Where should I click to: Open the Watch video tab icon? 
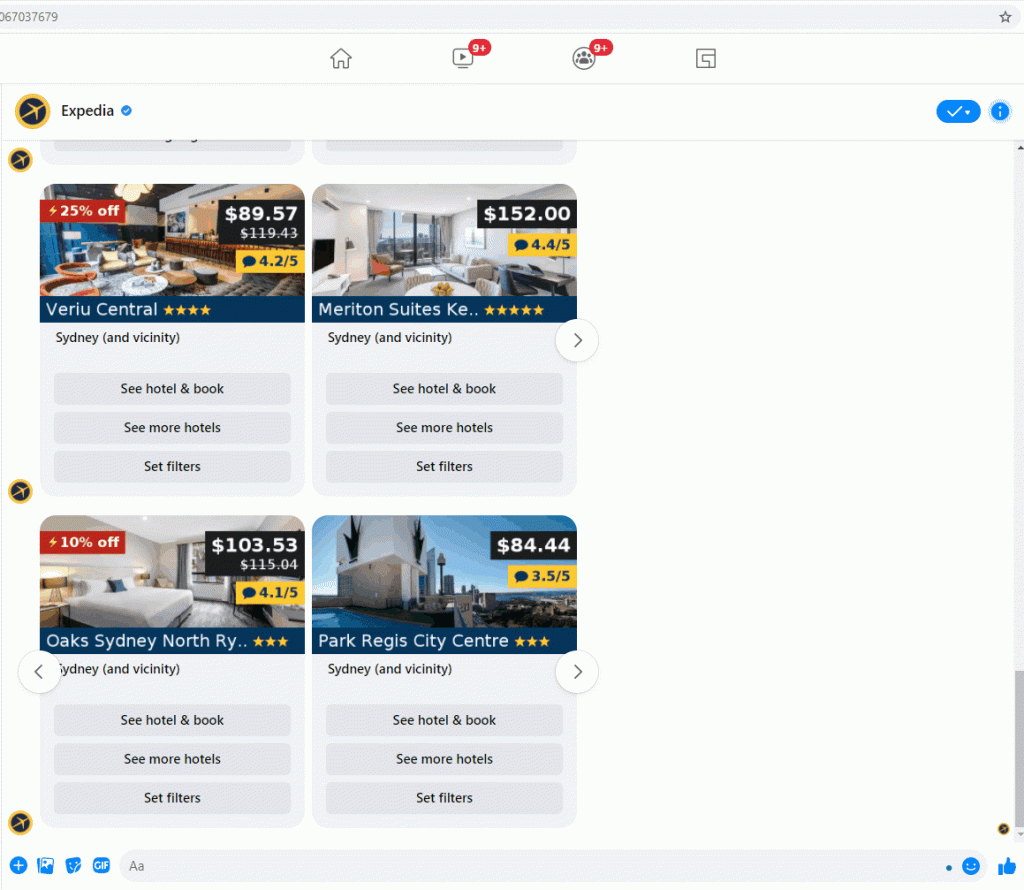463,58
